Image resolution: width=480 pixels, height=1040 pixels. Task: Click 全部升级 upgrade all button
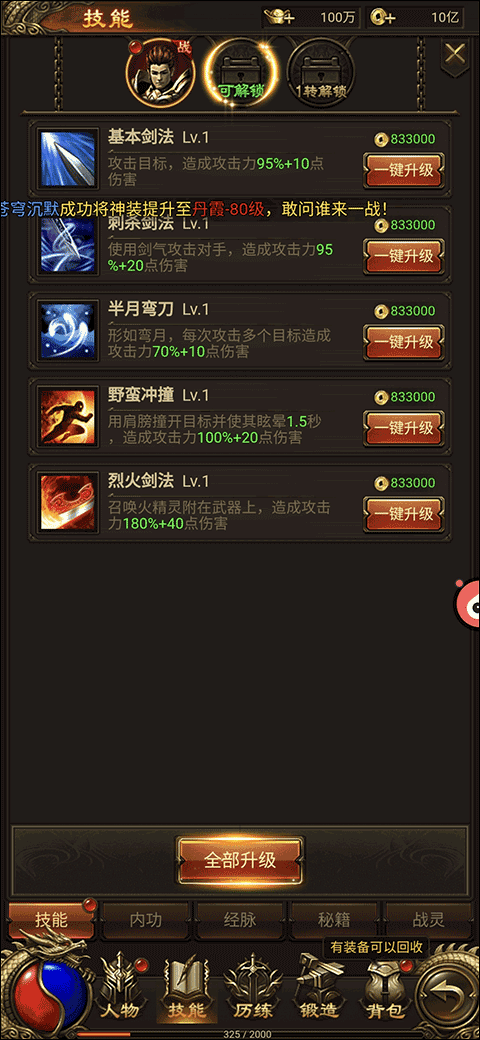pyautogui.click(x=239, y=860)
